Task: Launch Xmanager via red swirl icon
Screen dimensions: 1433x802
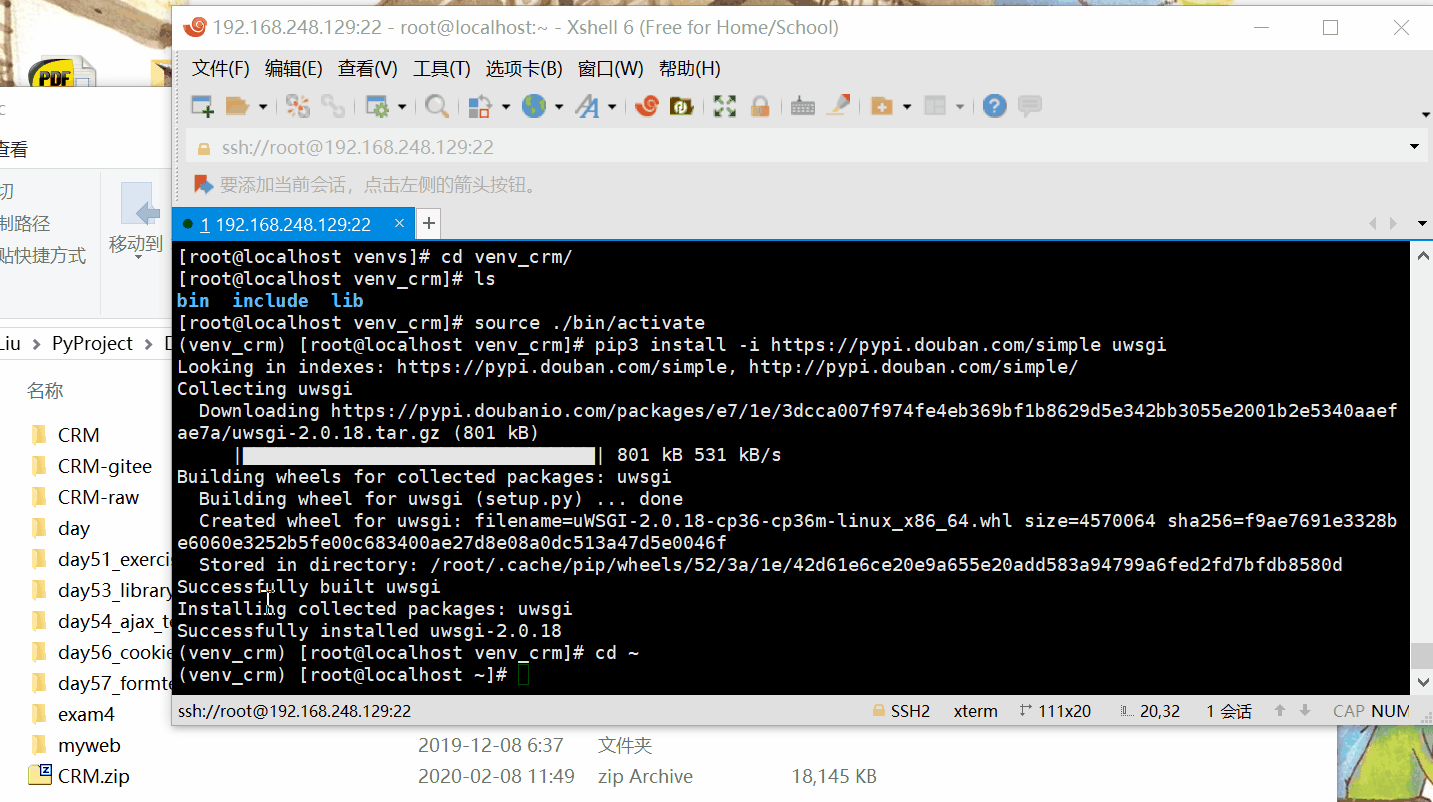Action: 646,106
